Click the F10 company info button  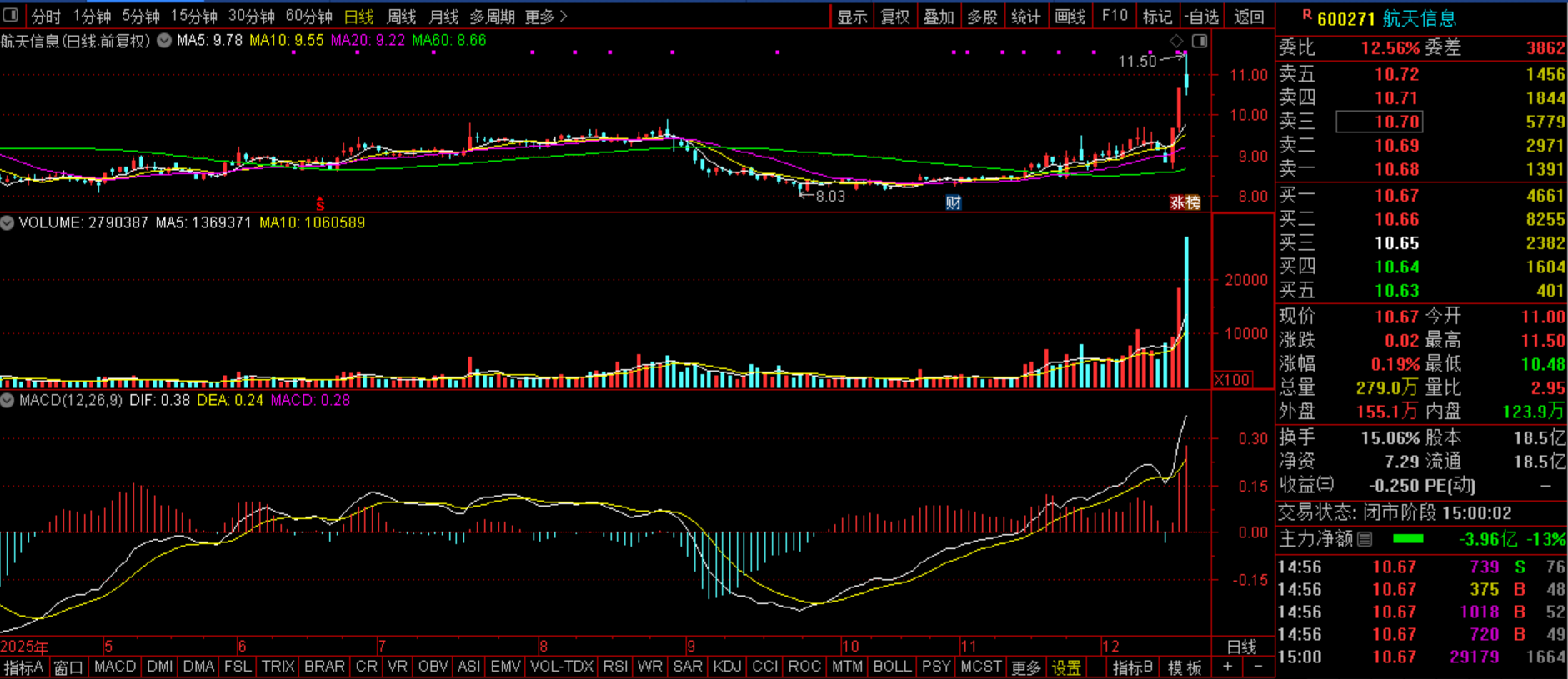[1115, 17]
